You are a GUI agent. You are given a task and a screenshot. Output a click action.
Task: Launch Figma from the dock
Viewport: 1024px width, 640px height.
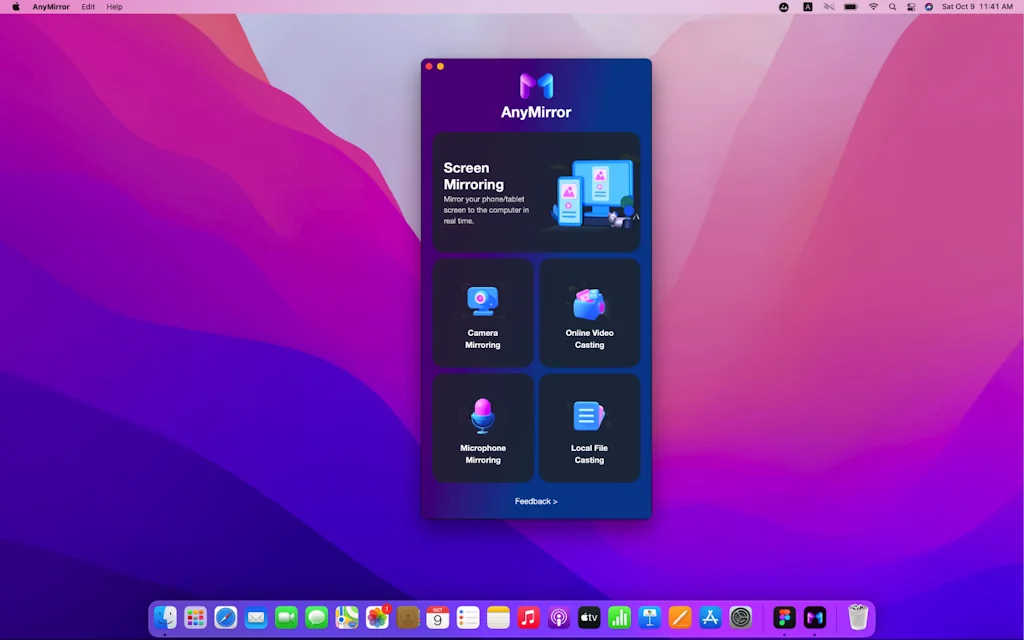[x=785, y=618]
